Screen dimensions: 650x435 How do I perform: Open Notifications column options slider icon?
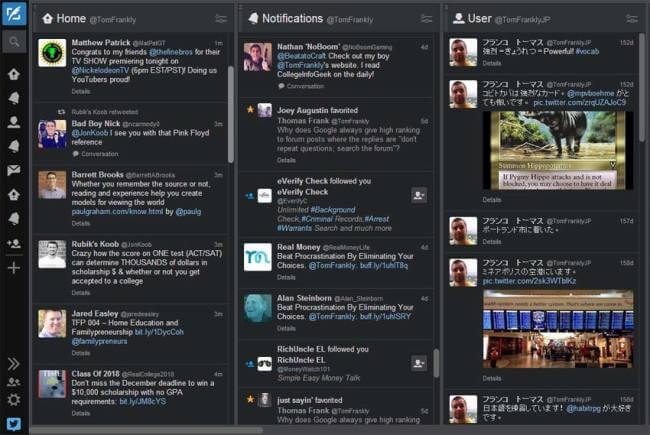[x=426, y=19]
